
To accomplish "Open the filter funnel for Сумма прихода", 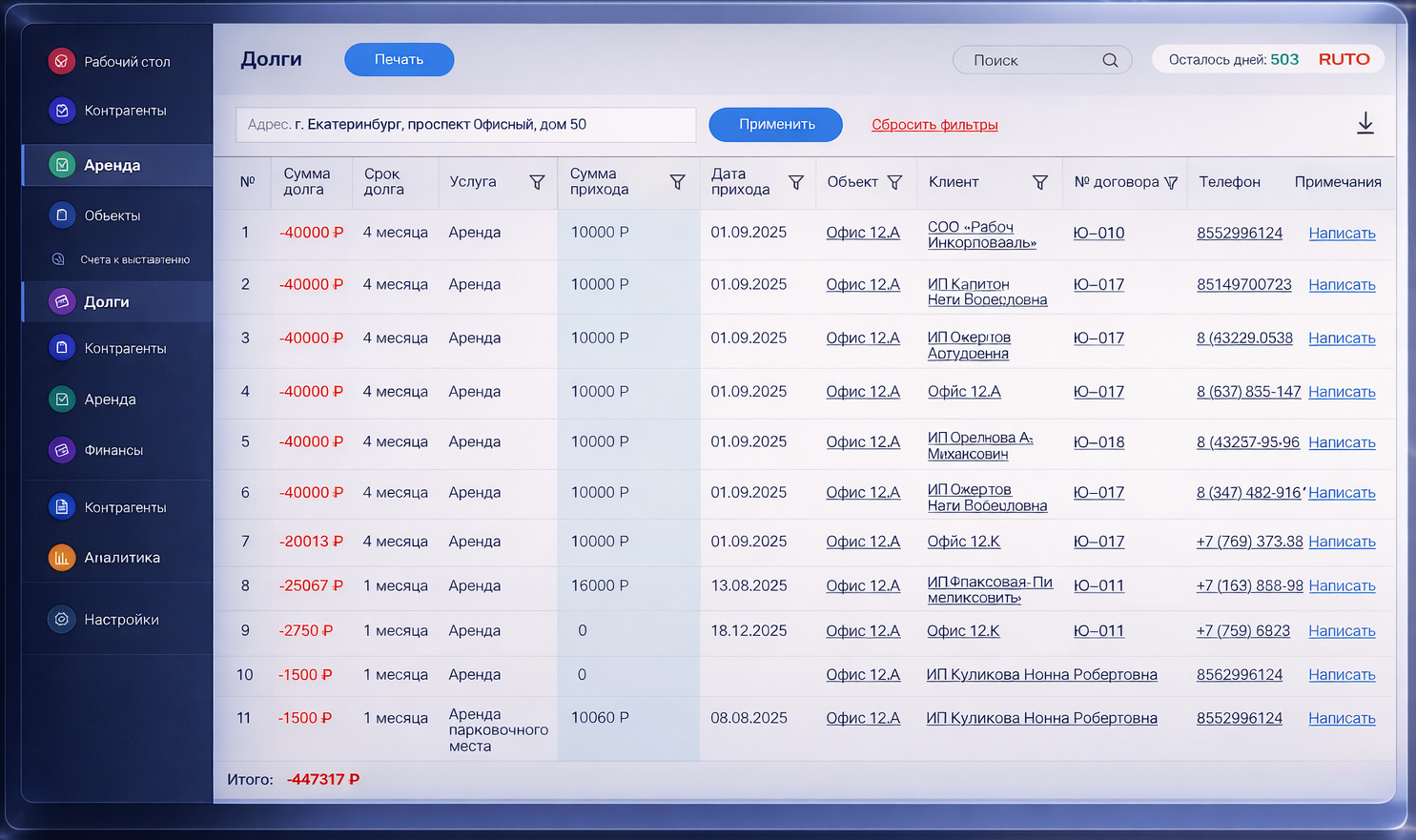I will click(x=677, y=182).
